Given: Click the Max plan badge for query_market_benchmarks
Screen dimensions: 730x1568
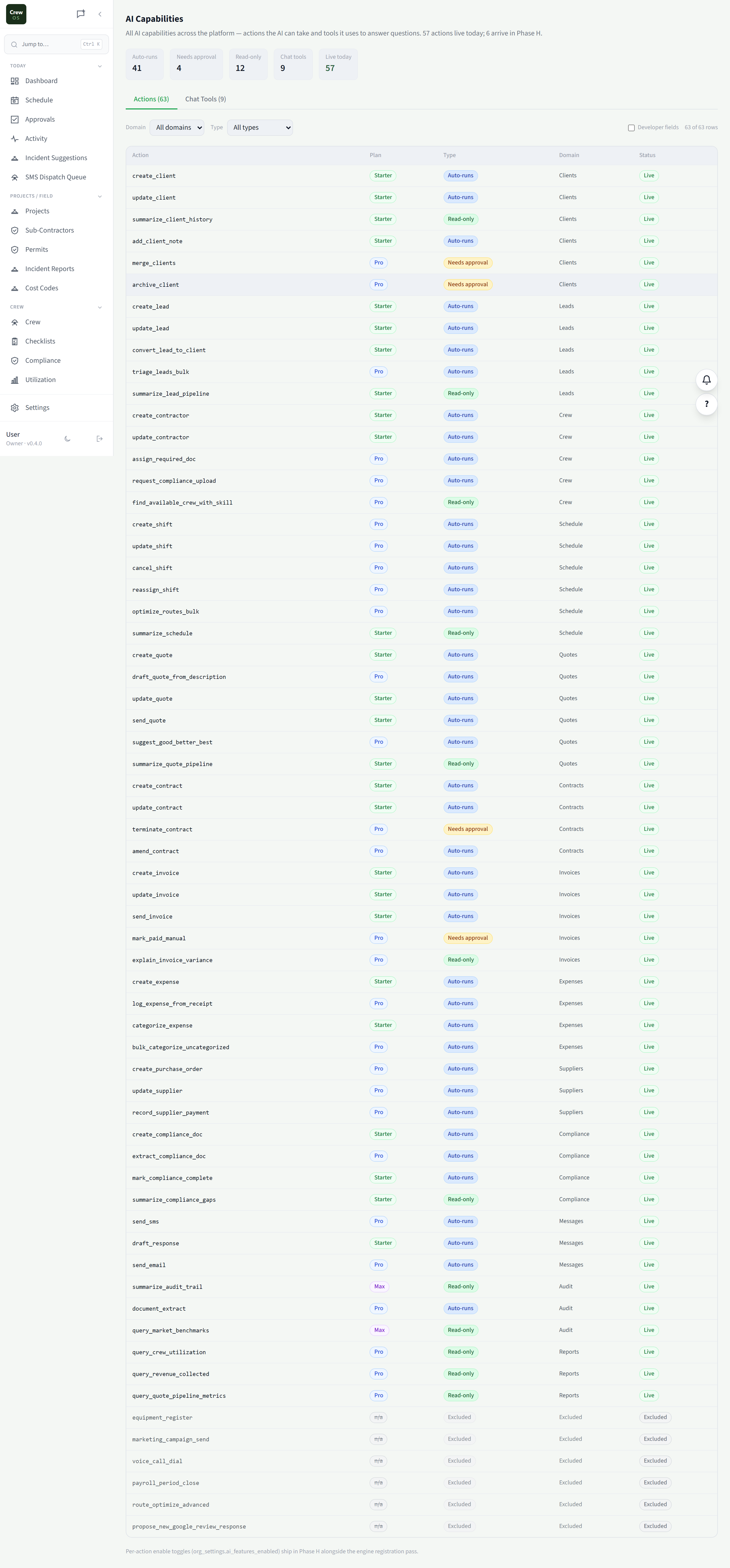Looking at the screenshot, I should point(379,1330).
